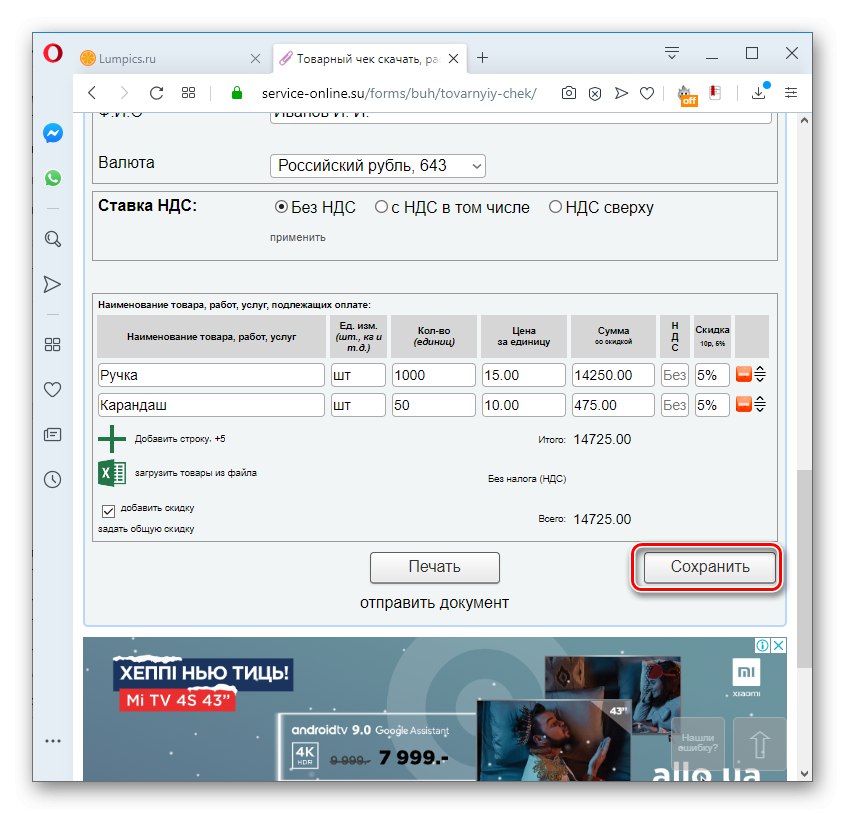Image resolution: width=845 pixels, height=814 pixels.
Task: Click the sum field showing 475.00
Action: pos(613,405)
